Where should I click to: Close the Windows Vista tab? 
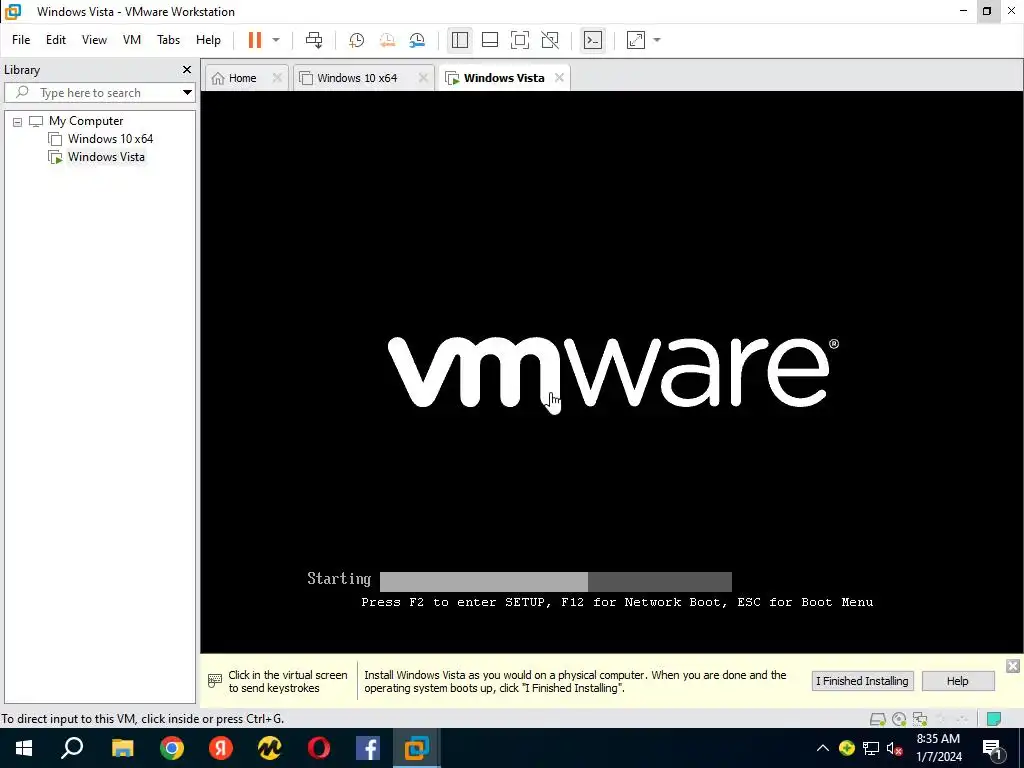(559, 78)
